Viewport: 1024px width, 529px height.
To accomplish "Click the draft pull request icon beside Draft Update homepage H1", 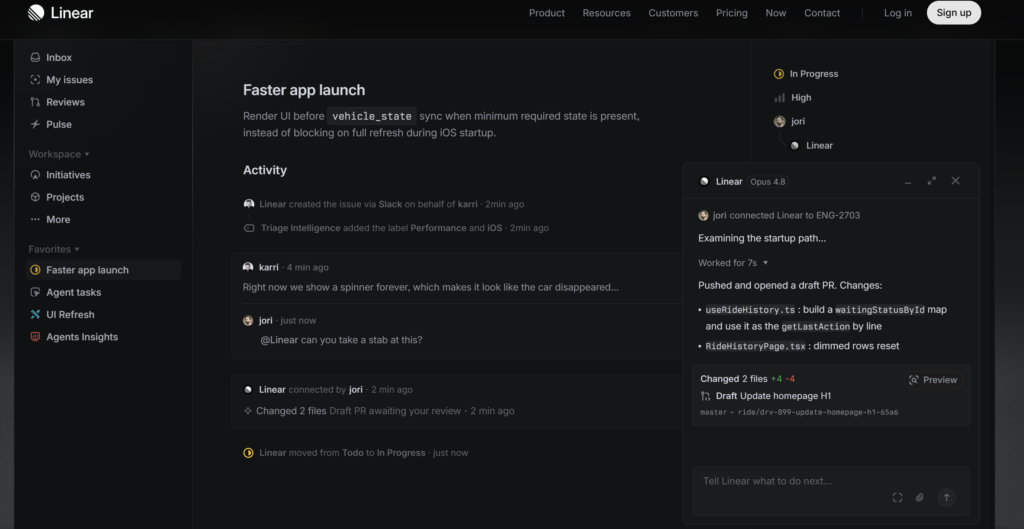I will pyautogui.click(x=705, y=396).
